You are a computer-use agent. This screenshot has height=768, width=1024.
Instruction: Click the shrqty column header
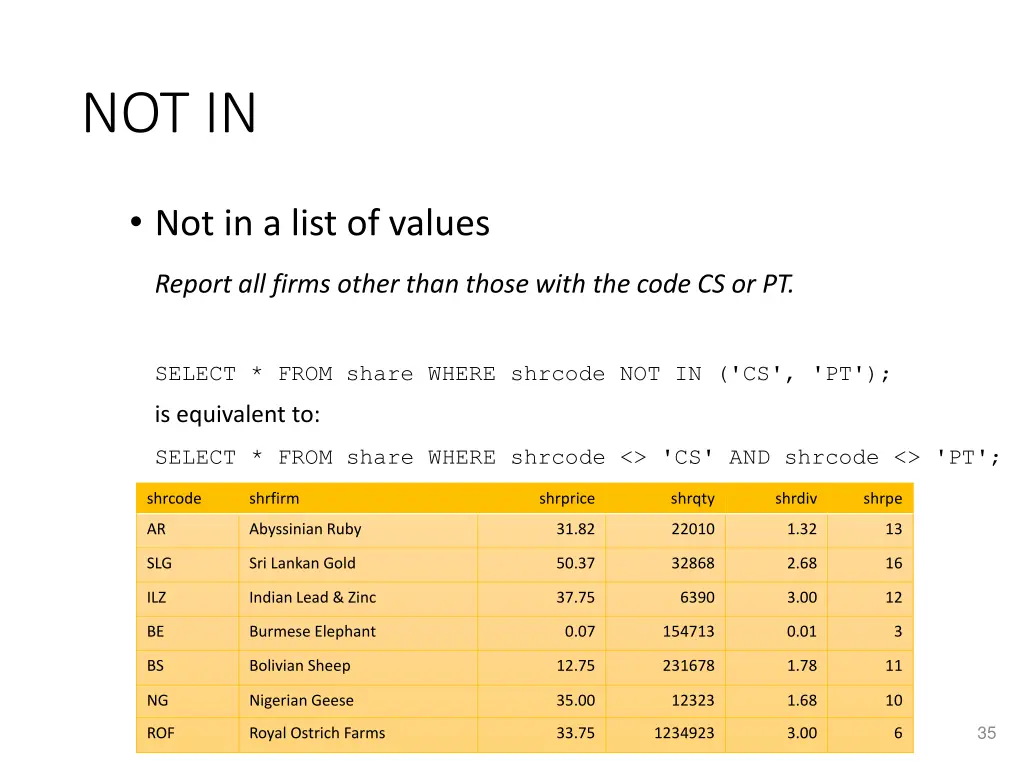692,498
